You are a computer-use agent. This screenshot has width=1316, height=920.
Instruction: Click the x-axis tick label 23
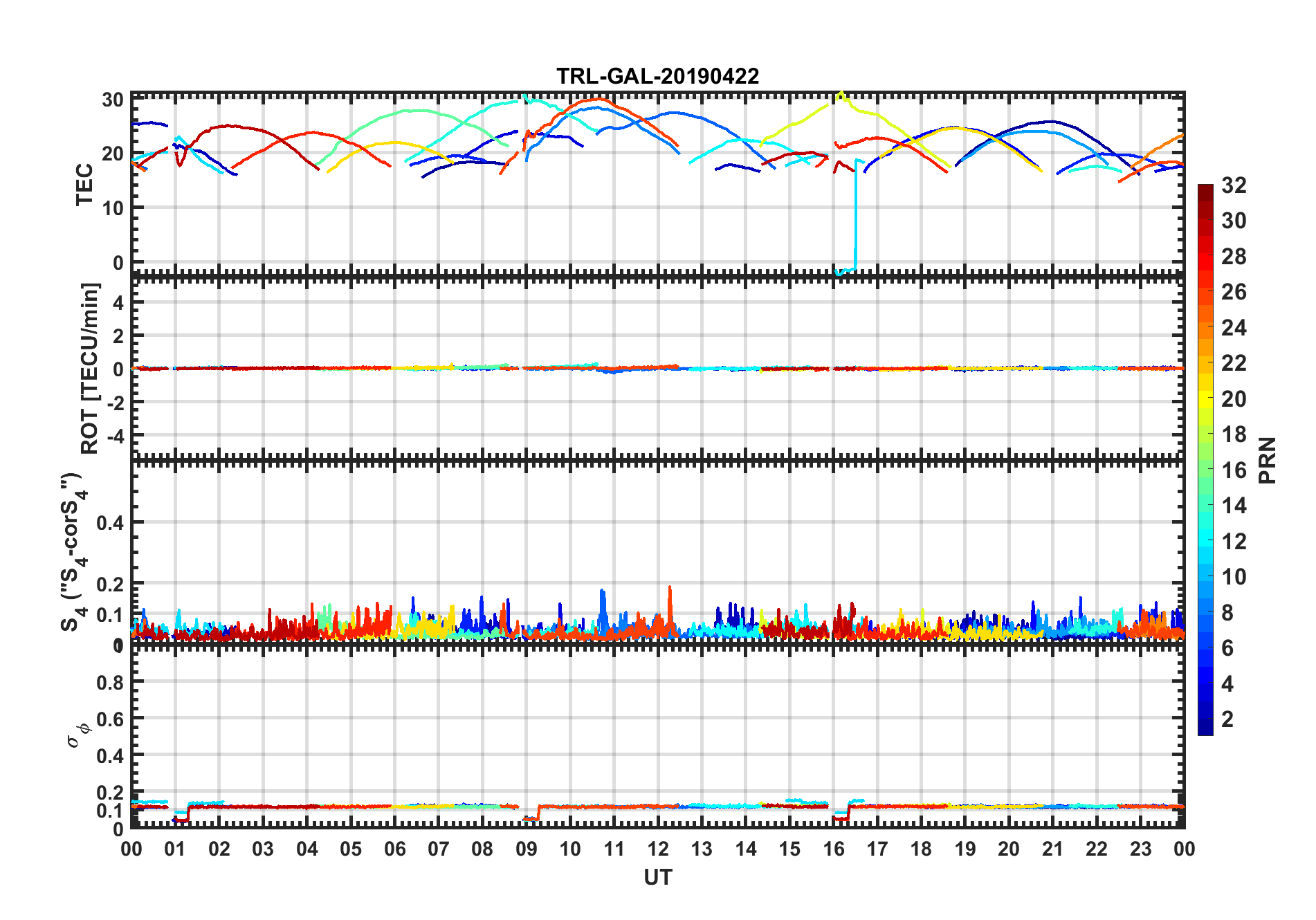click(1140, 849)
